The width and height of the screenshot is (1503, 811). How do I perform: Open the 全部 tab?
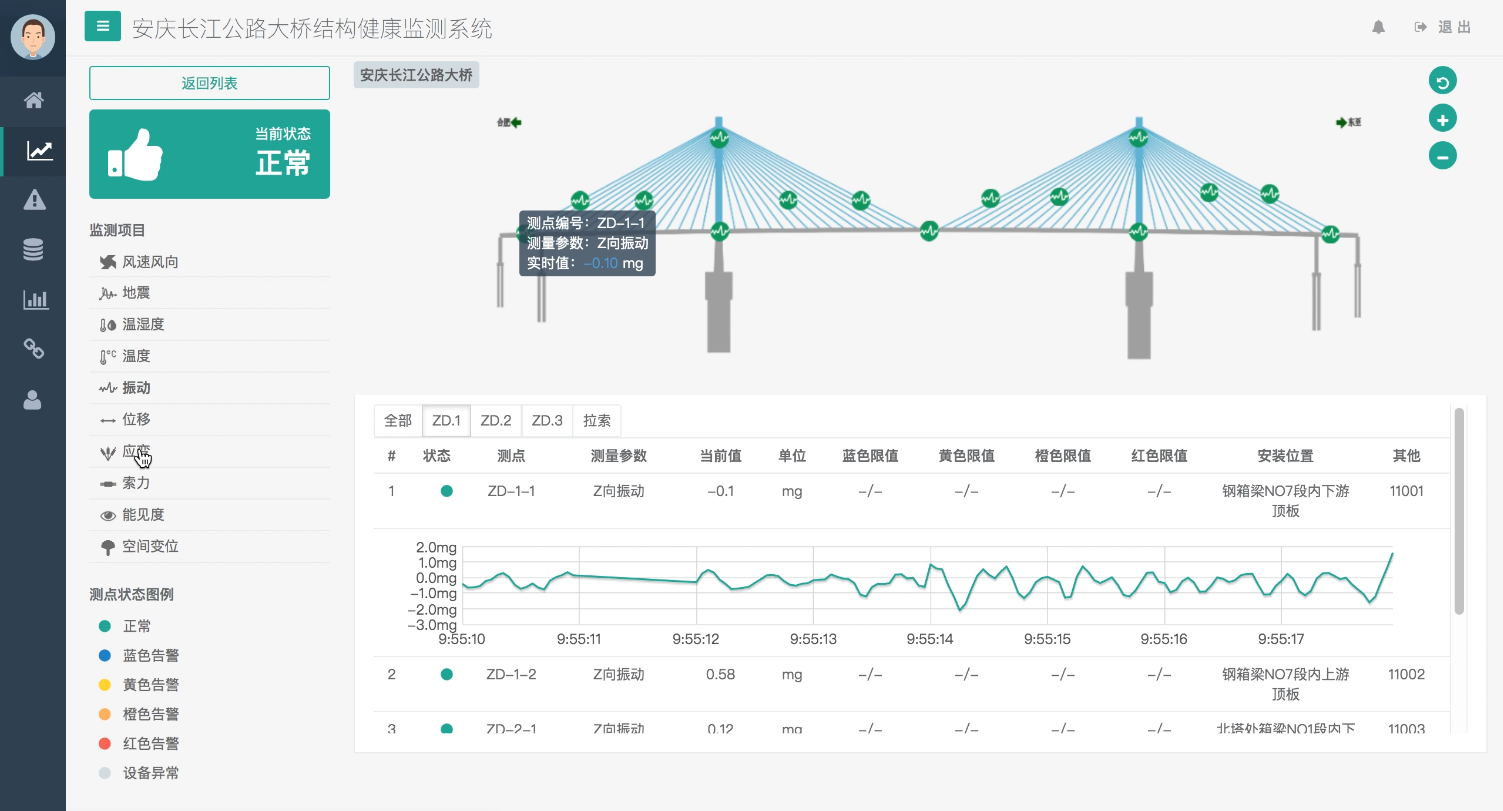(398, 421)
